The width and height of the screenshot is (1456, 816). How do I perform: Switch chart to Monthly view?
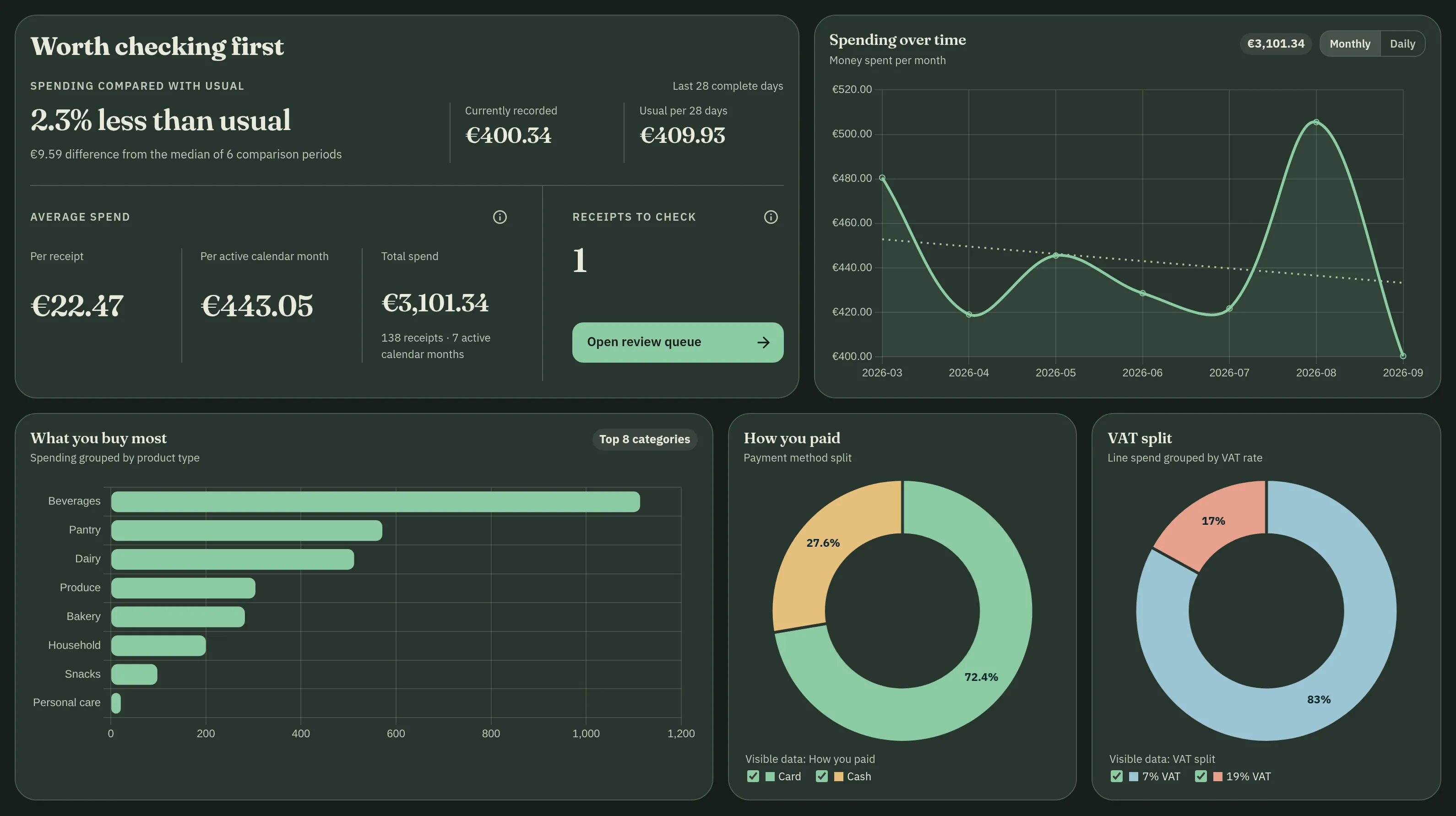point(1350,44)
